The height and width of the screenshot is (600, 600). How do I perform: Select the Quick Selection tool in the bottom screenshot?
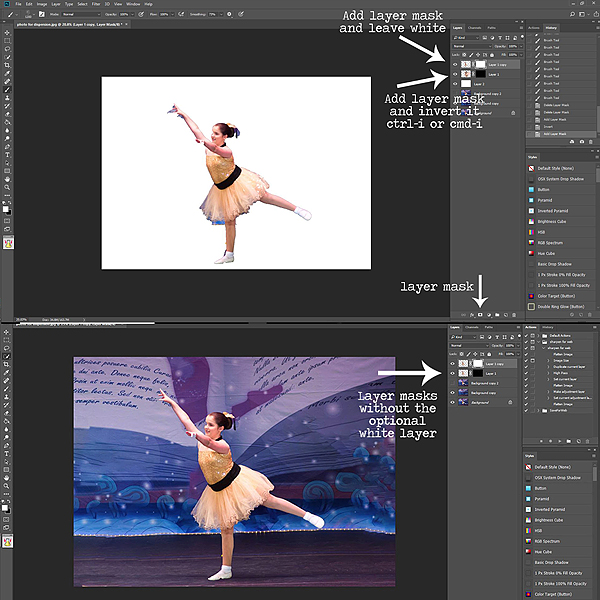pyautogui.click(x=7, y=356)
